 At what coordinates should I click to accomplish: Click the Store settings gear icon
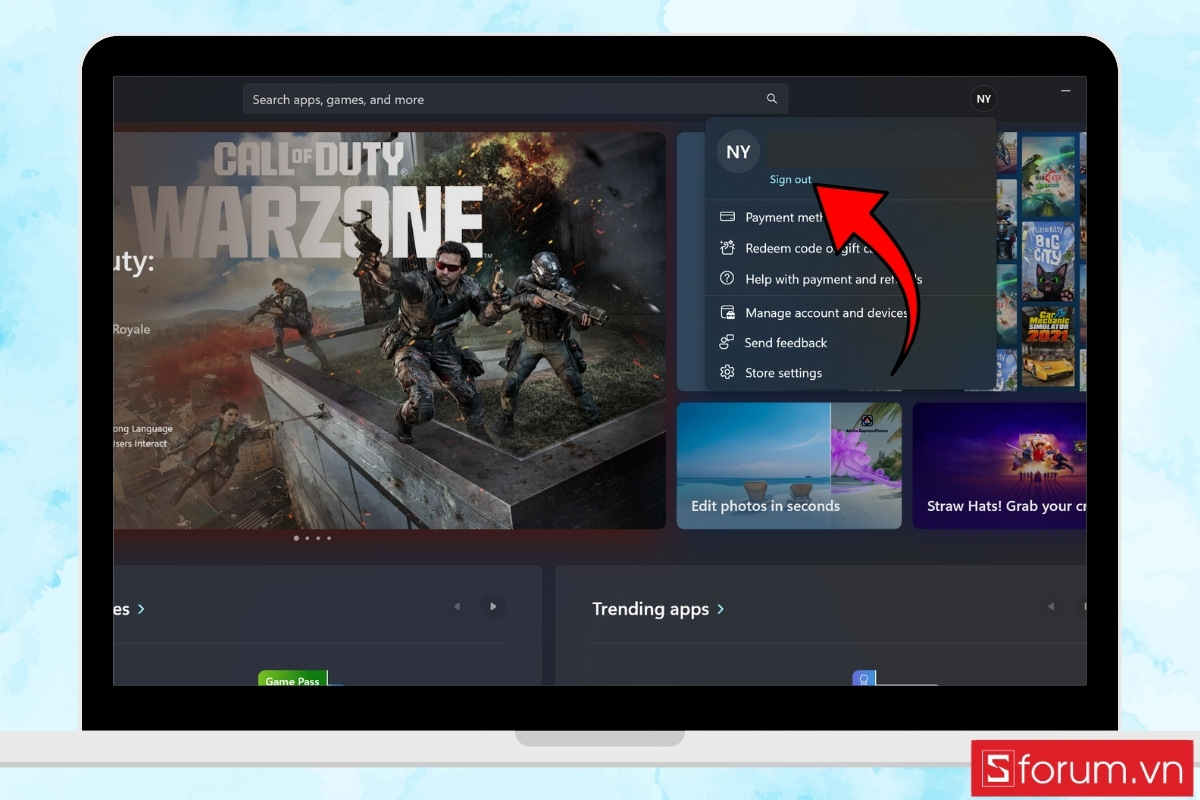pos(727,373)
